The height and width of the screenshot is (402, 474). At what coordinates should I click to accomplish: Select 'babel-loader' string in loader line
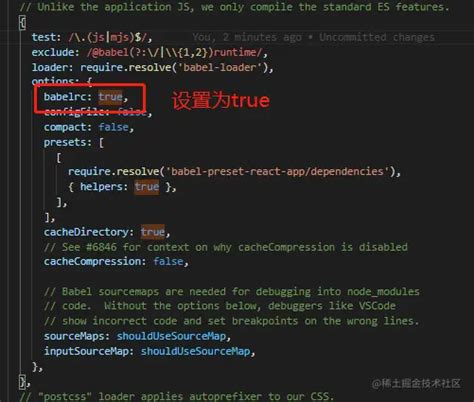220,67
